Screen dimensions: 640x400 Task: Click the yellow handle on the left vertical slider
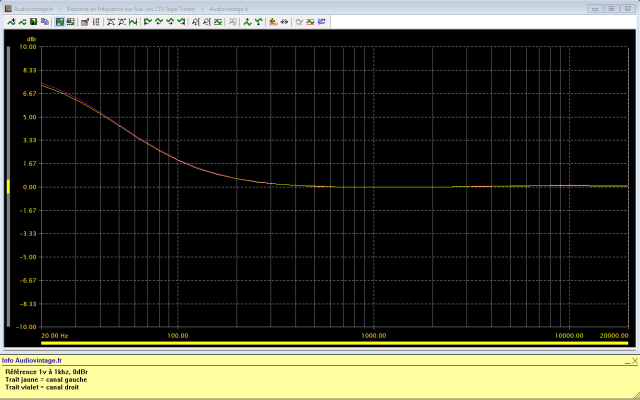pos(8,187)
